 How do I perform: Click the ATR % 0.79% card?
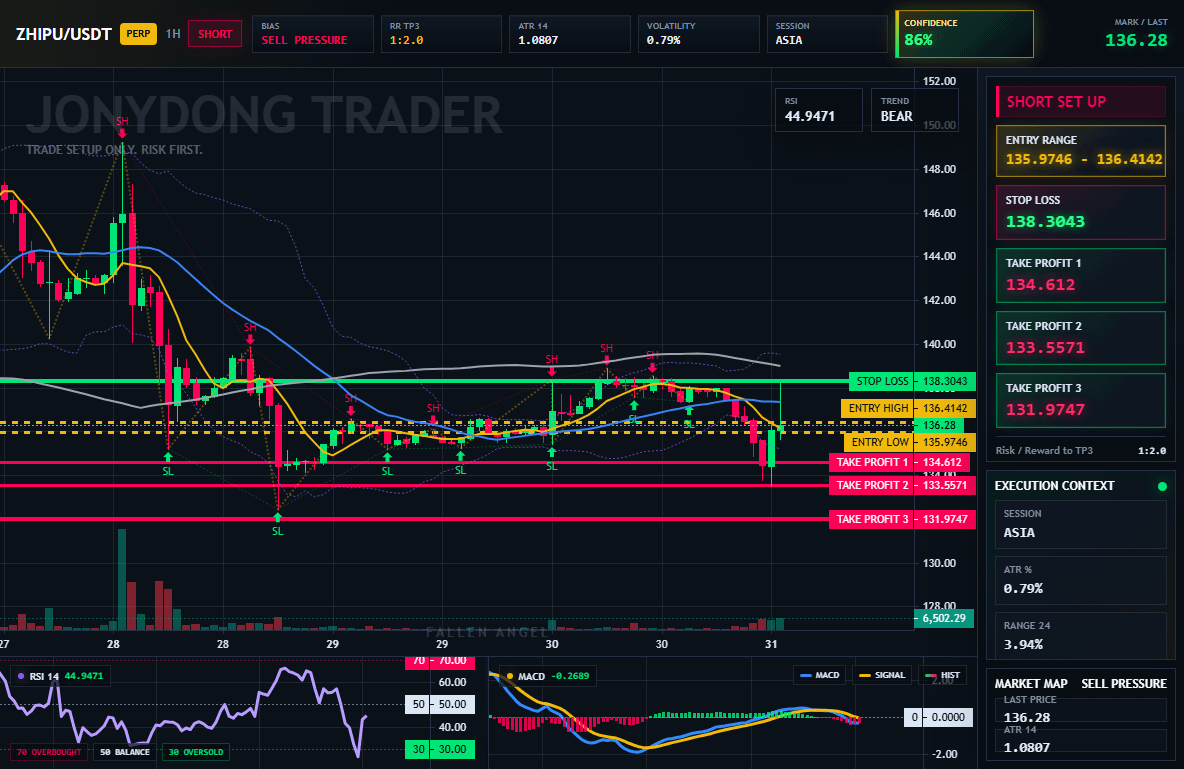[1081, 580]
